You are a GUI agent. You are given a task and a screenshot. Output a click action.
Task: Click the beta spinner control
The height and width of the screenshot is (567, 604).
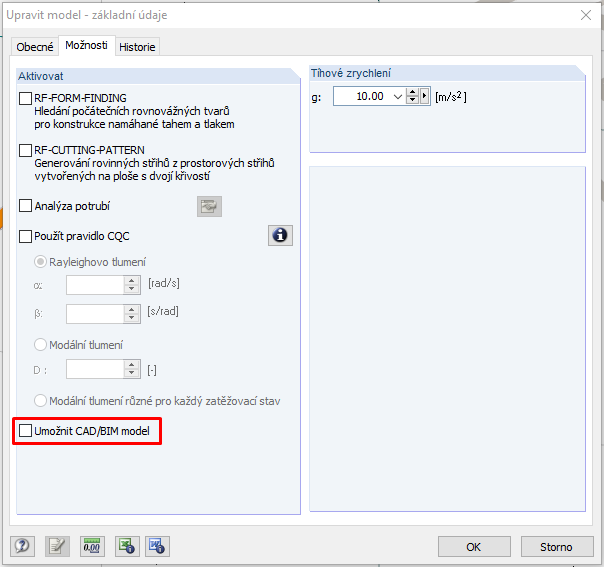(132, 314)
